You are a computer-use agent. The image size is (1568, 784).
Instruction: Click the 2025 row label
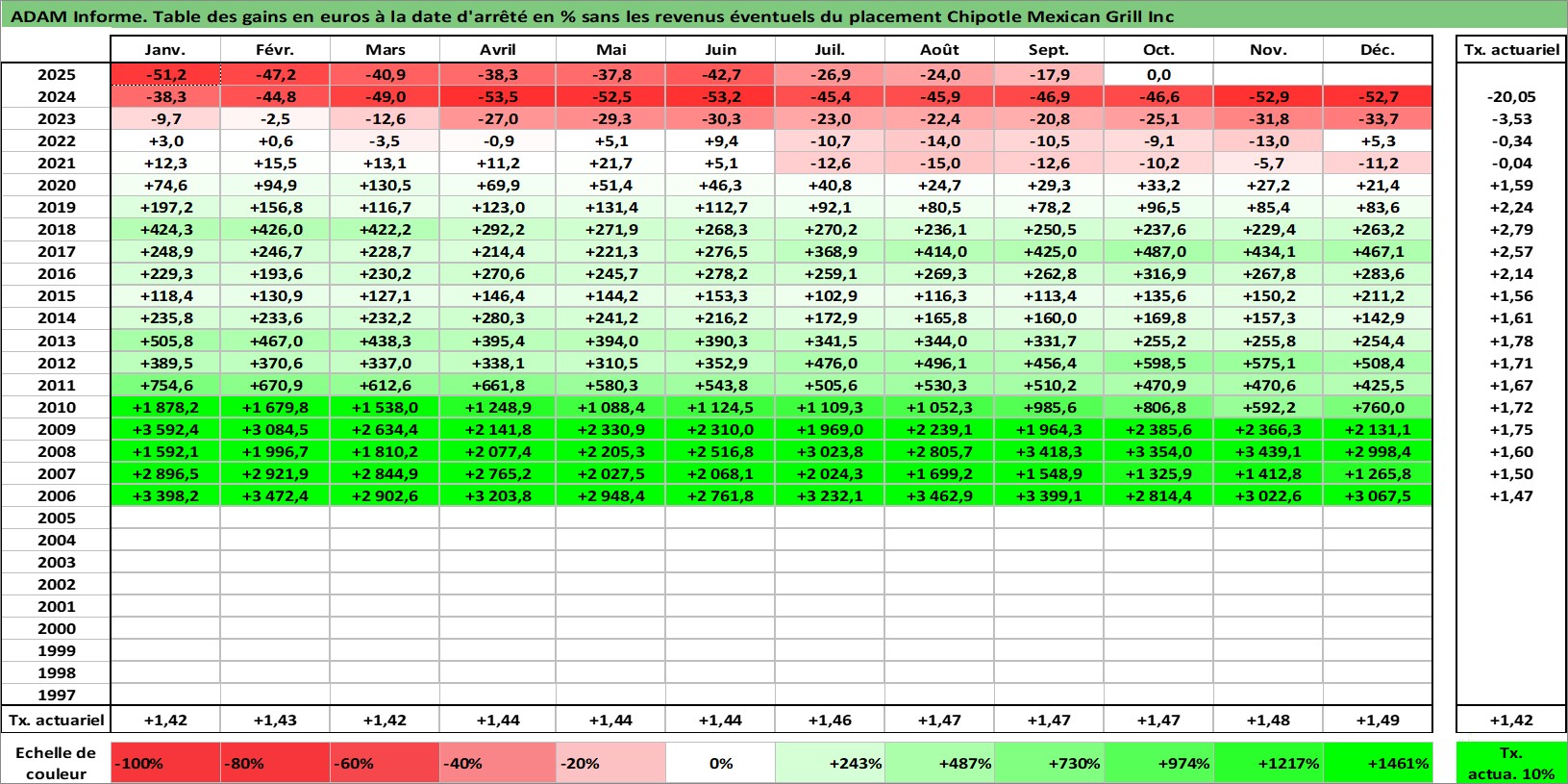click(56, 74)
